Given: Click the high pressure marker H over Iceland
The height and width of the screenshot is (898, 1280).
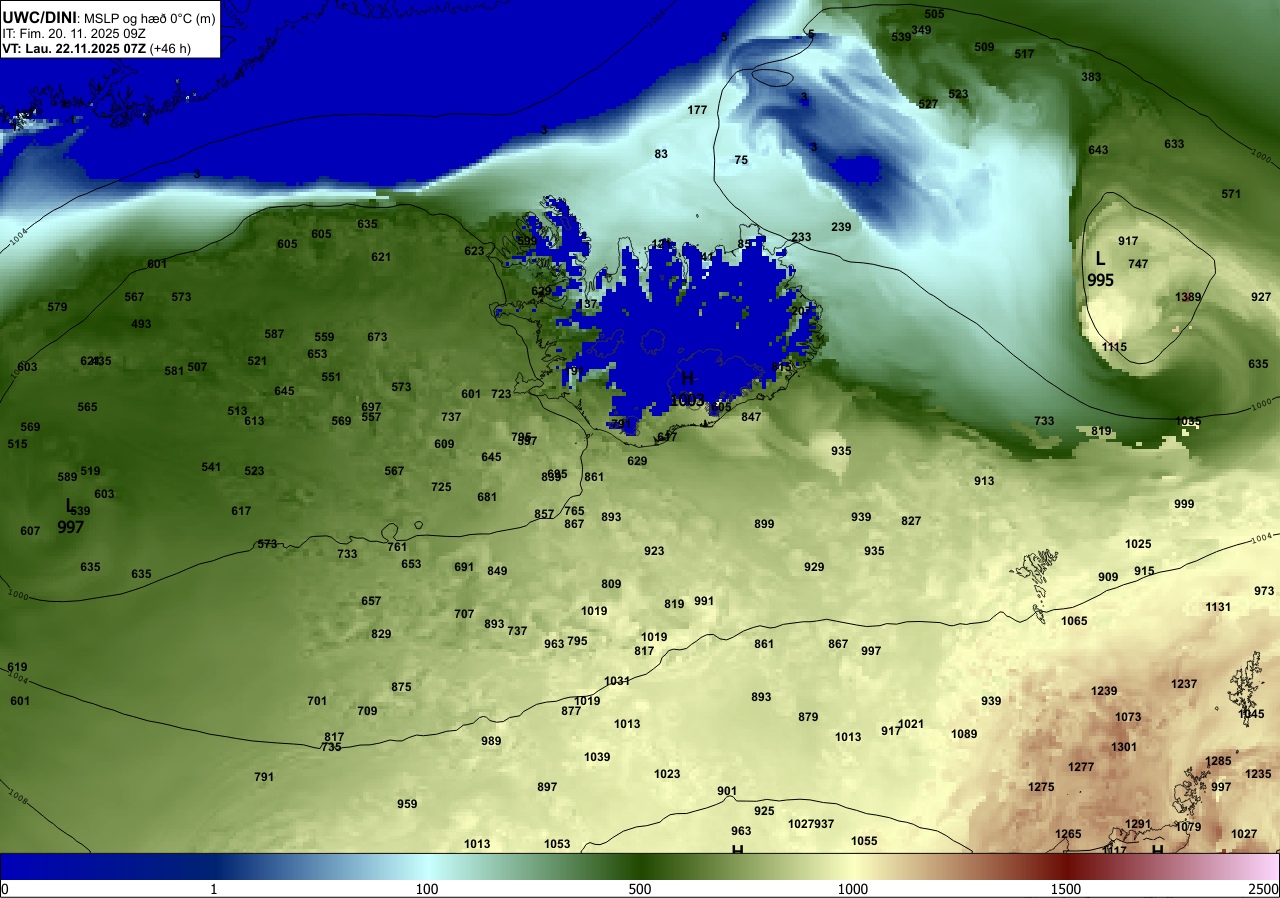Looking at the screenshot, I should click(688, 378).
